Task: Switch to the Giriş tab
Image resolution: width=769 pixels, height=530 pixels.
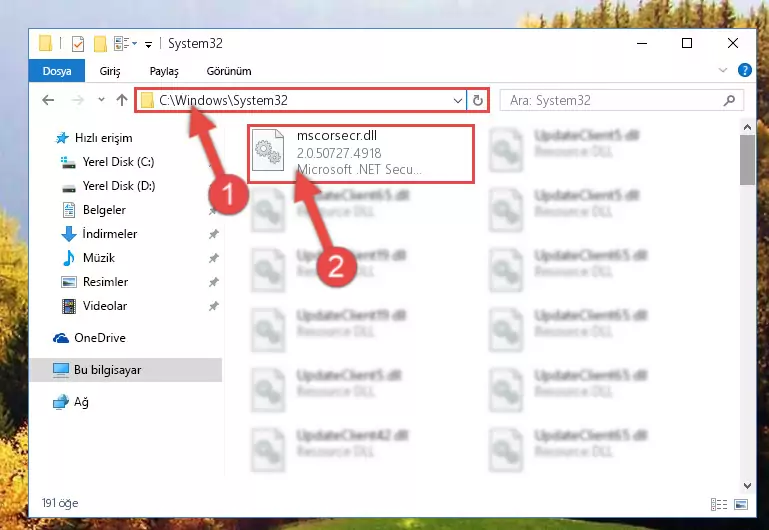Action: (x=110, y=71)
